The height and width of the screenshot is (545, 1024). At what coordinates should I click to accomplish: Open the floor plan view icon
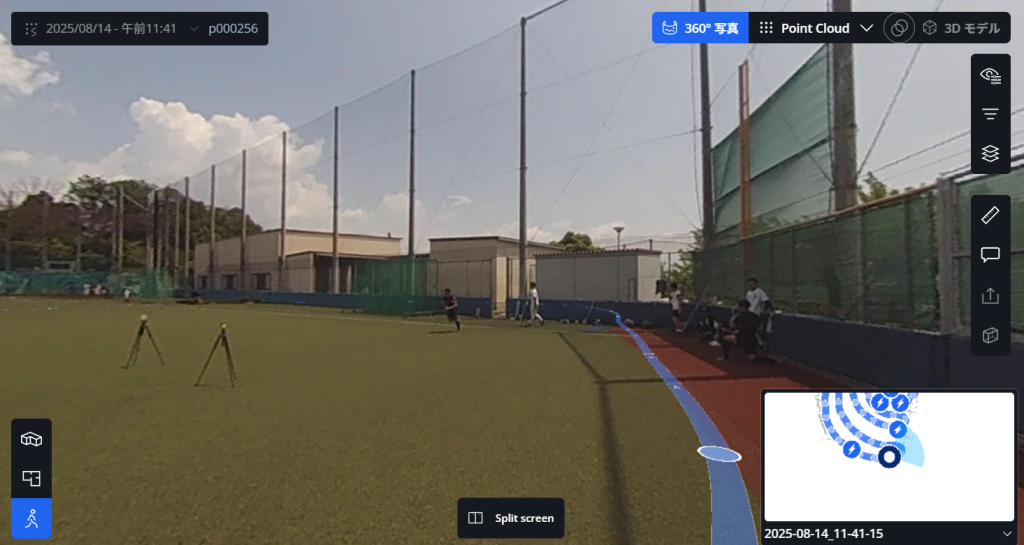(x=31, y=478)
